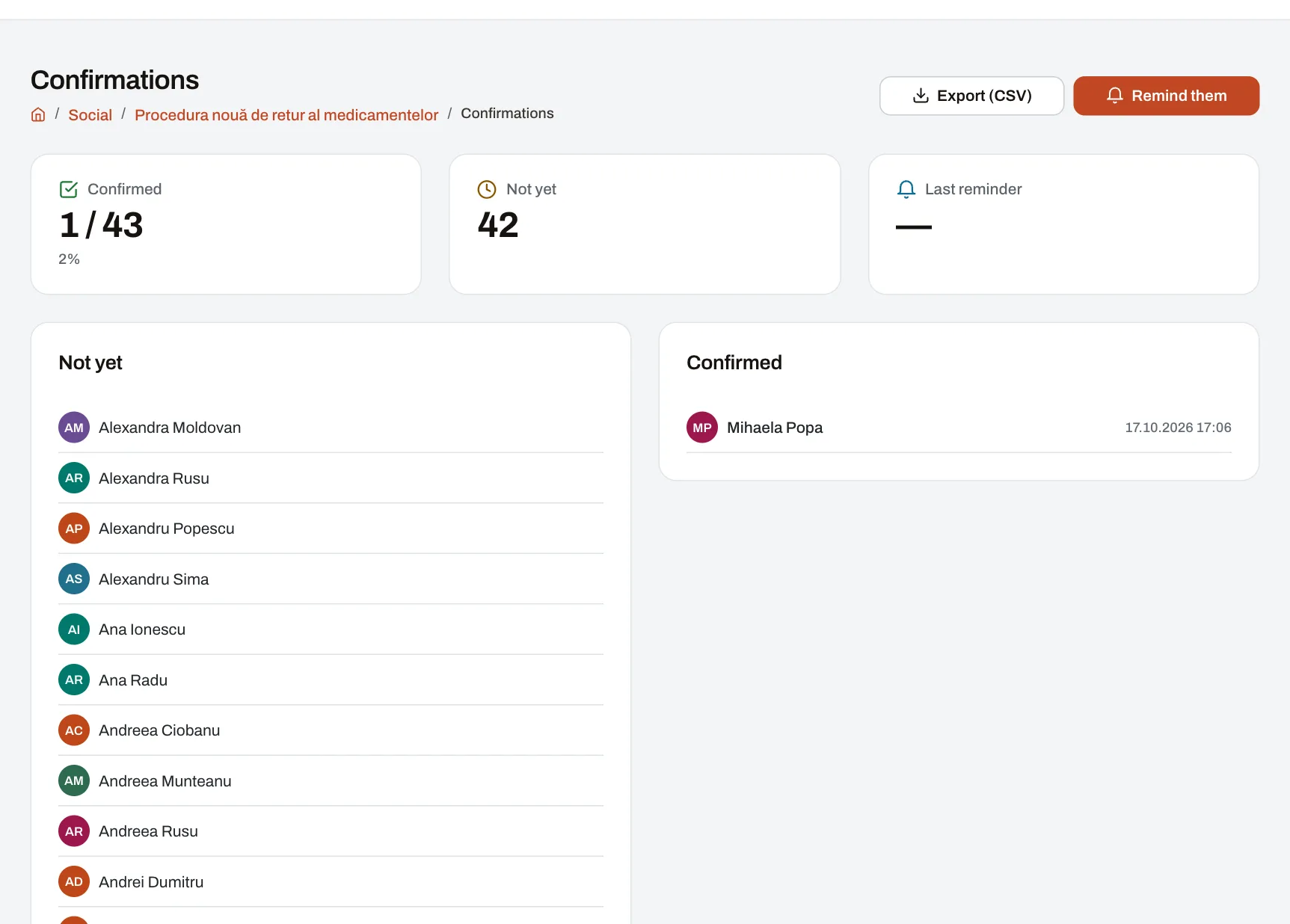The height and width of the screenshot is (924, 1290).
Task: Click the AI avatar of Ana Ionescu
Action: coord(74,629)
